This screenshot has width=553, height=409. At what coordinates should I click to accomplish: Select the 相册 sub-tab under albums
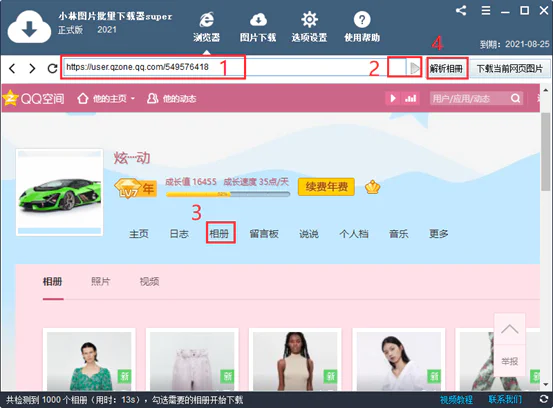(x=53, y=282)
